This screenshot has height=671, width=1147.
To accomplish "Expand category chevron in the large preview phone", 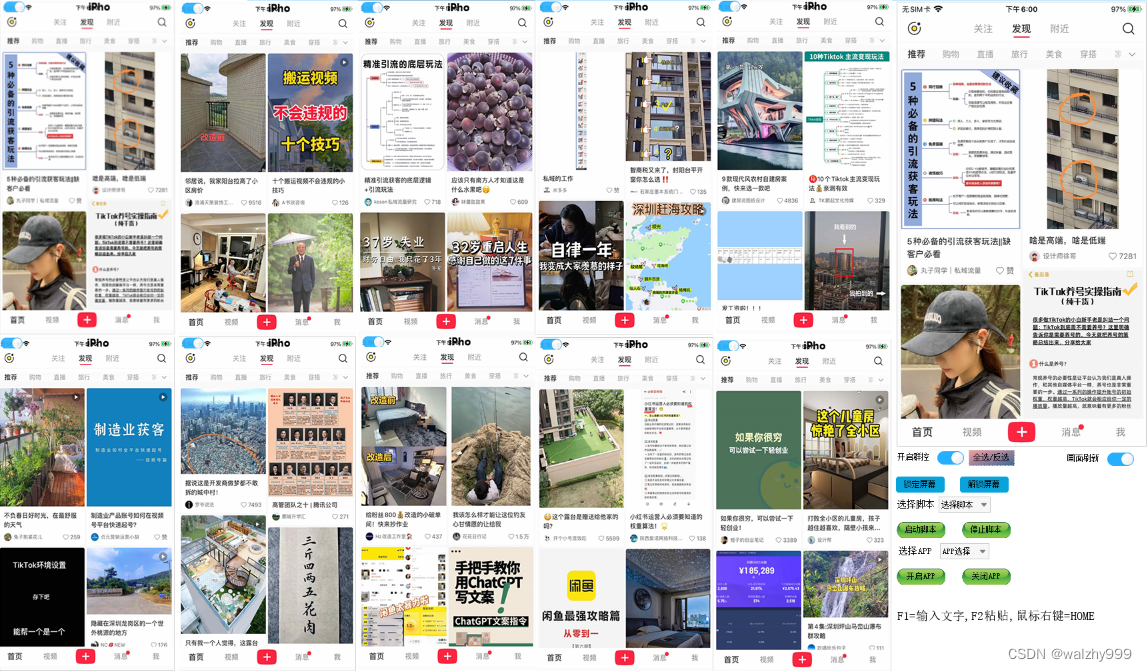I will [1132, 54].
